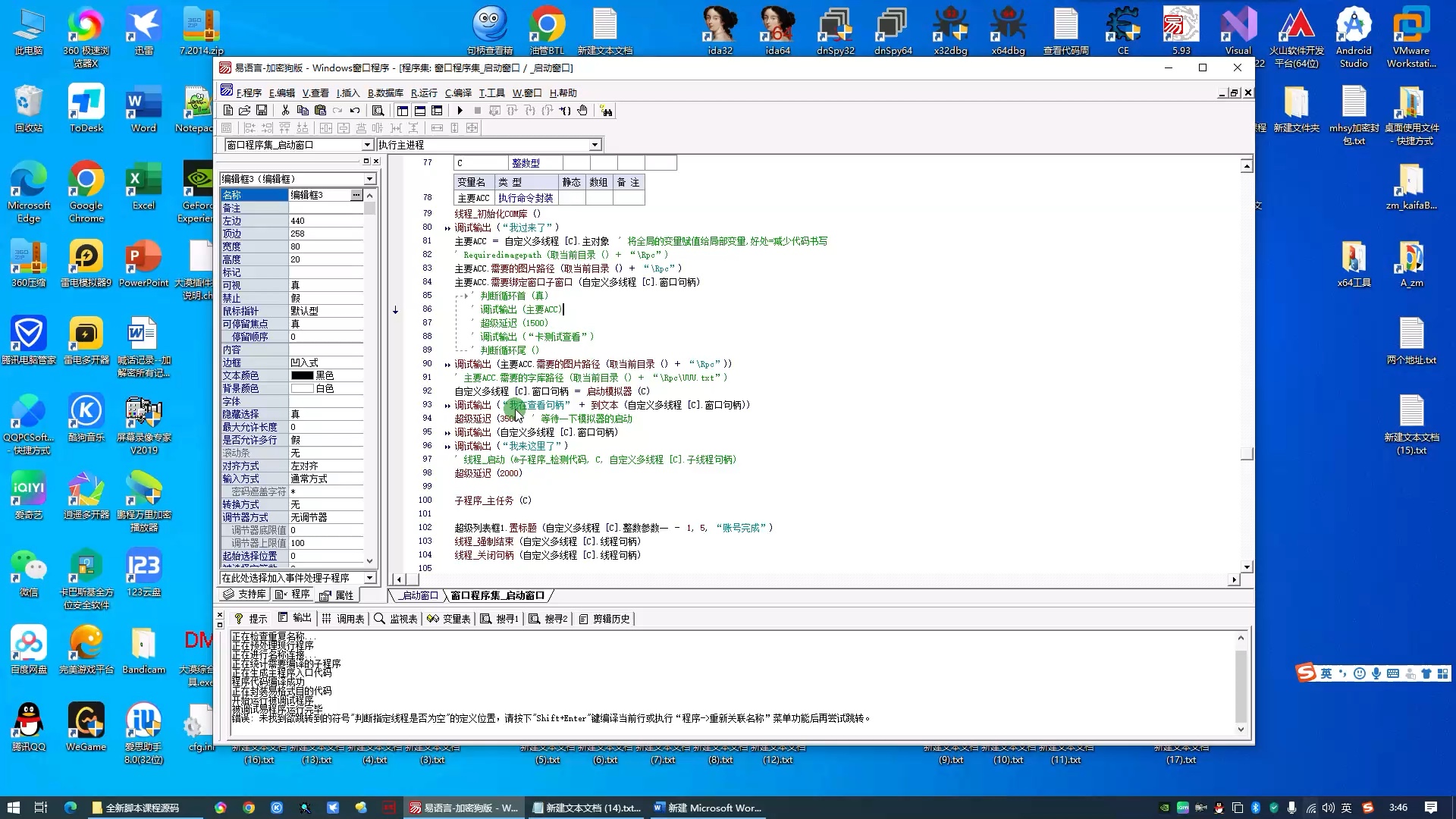Click the 文本颜色 black color swatch
This screenshot has width=1456, height=819.
[301, 374]
